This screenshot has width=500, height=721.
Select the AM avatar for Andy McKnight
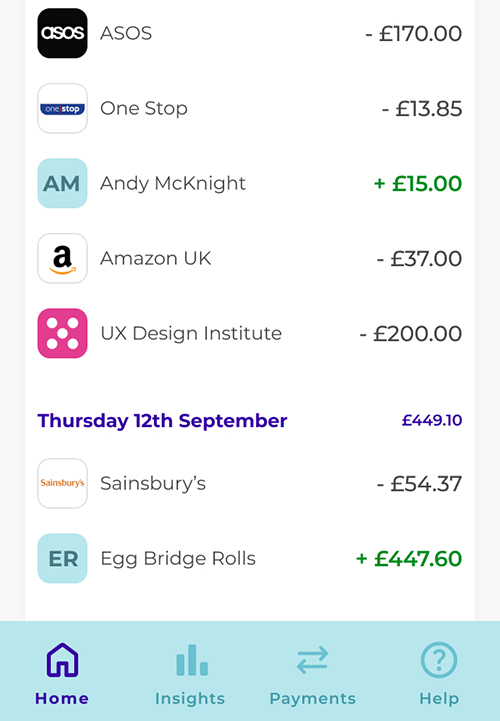[62, 183]
